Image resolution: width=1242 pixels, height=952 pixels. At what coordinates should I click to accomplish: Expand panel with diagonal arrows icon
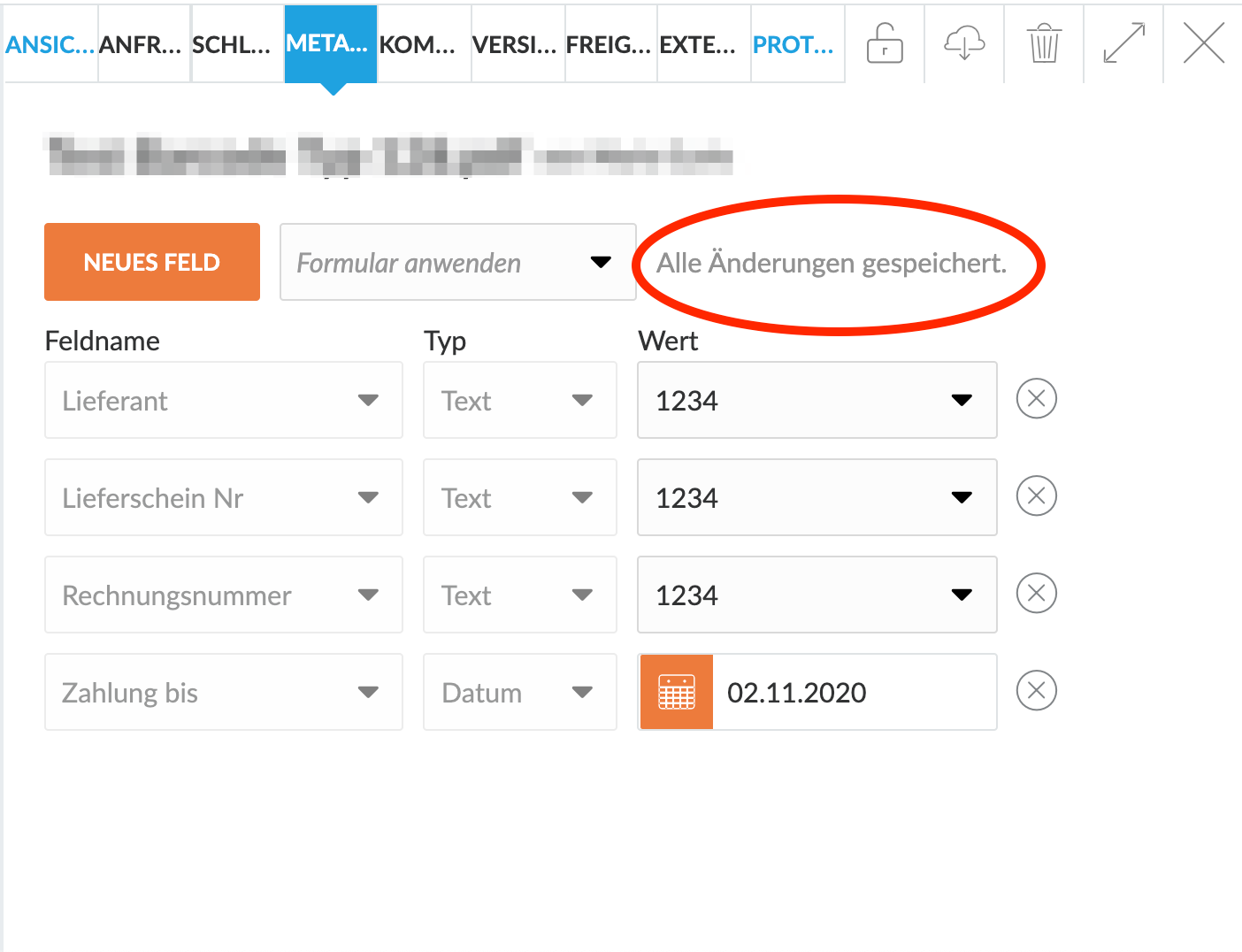(1124, 43)
